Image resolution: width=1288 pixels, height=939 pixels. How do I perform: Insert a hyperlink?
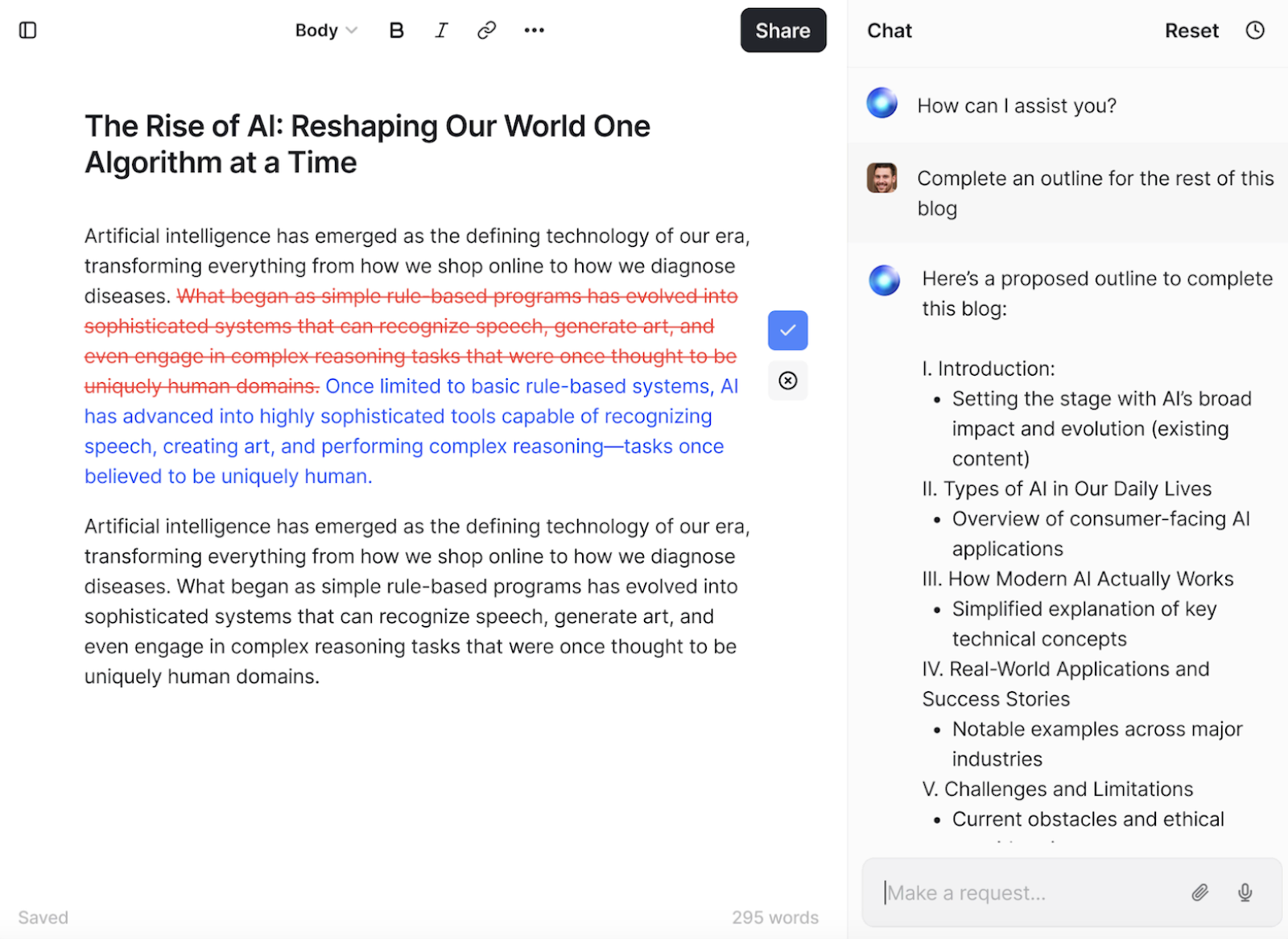click(x=485, y=30)
